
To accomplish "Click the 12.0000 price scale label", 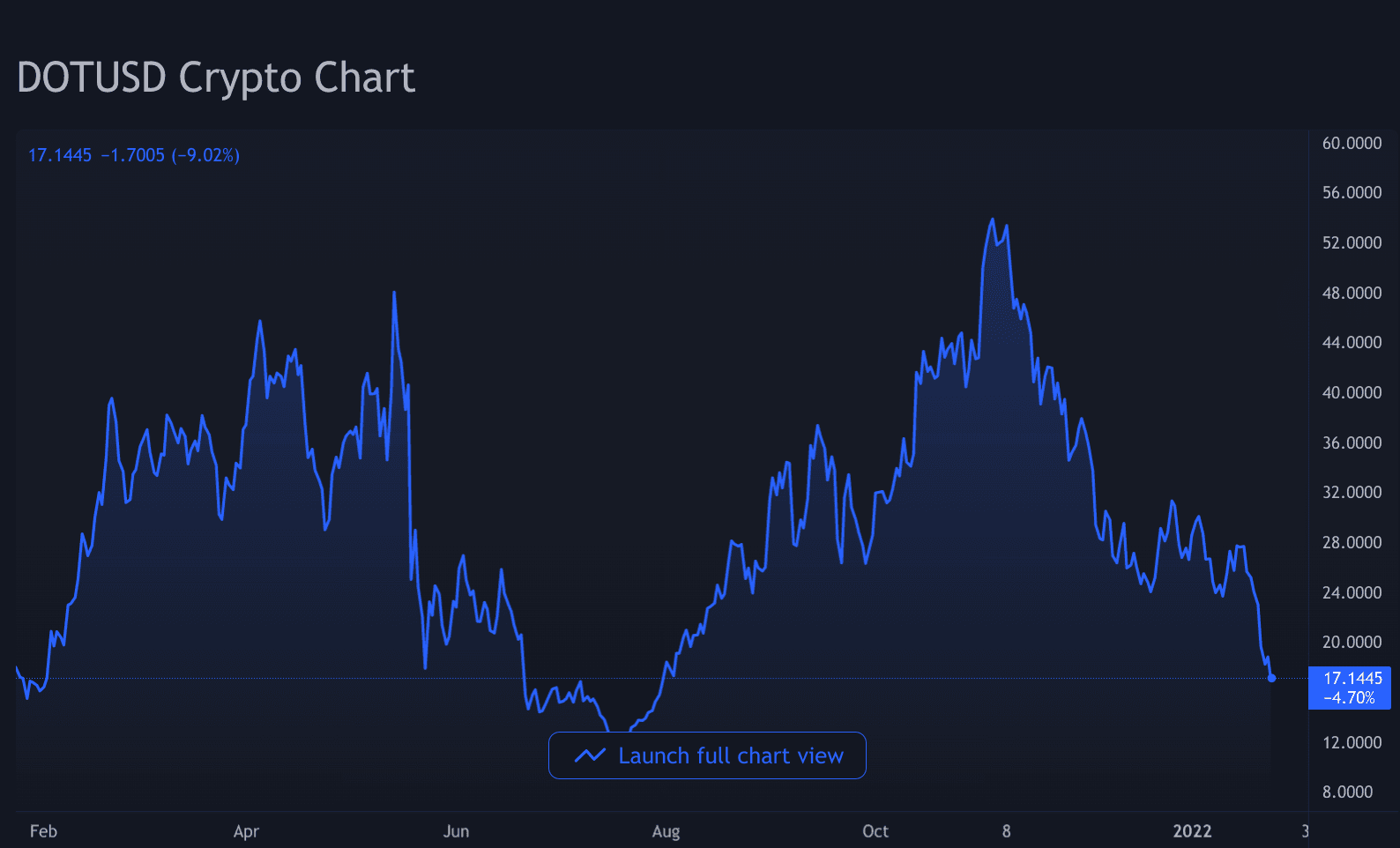I will click(x=1352, y=742).
